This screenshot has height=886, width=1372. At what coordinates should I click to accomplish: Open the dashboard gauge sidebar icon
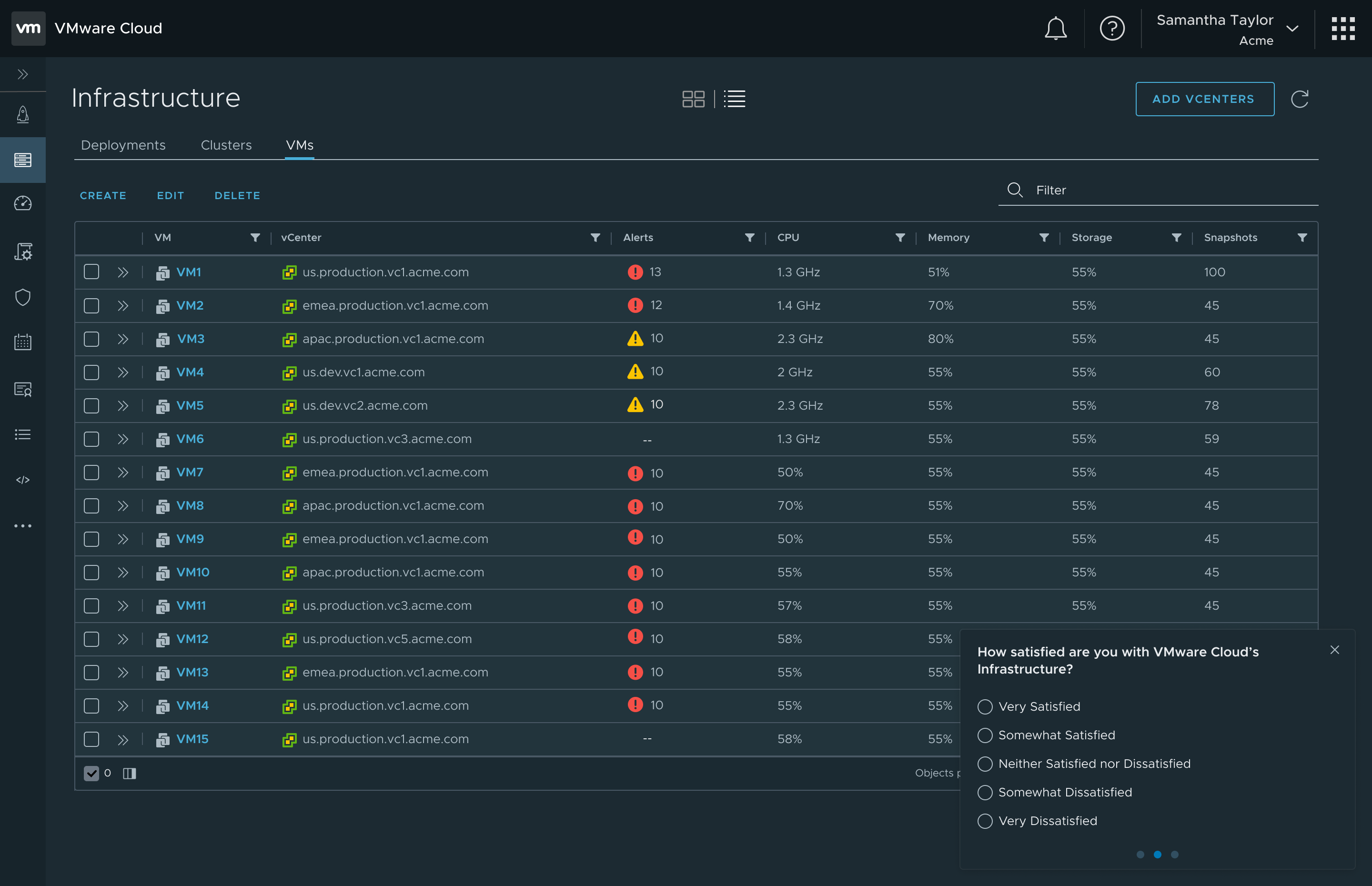pos(22,203)
